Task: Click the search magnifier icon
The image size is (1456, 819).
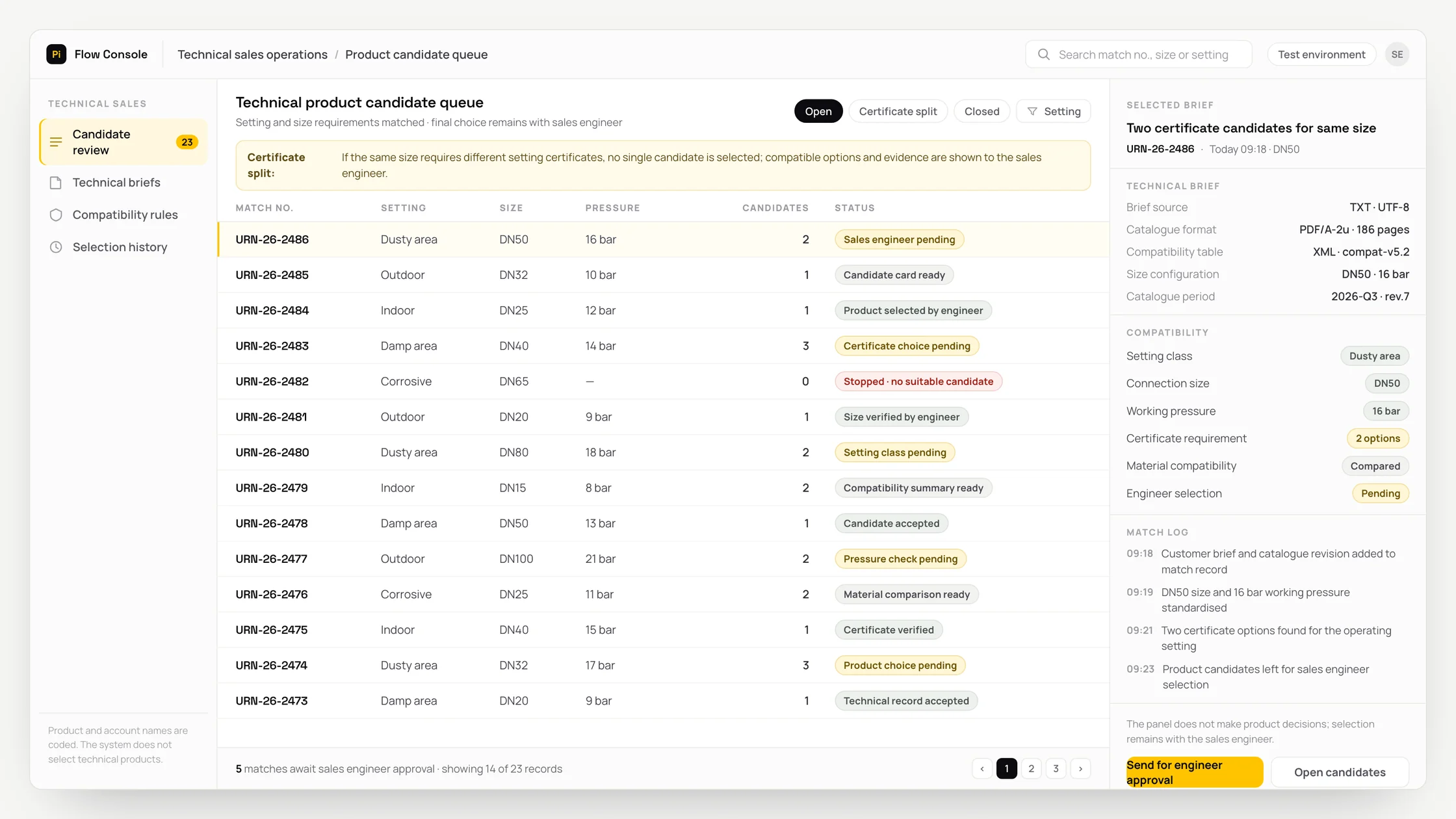Action: pyautogui.click(x=1043, y=55)
